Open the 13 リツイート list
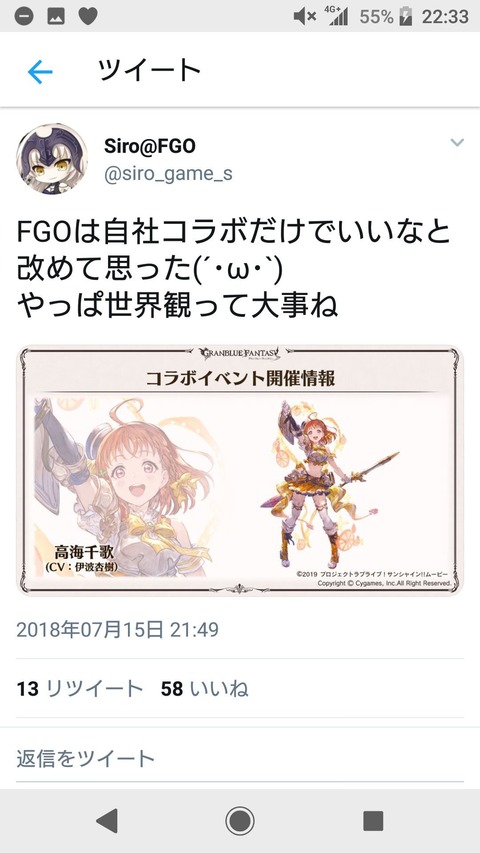Image resolution: width=480 pixels, height=853 pixels. pyautogui.click(x=80, y=689)
